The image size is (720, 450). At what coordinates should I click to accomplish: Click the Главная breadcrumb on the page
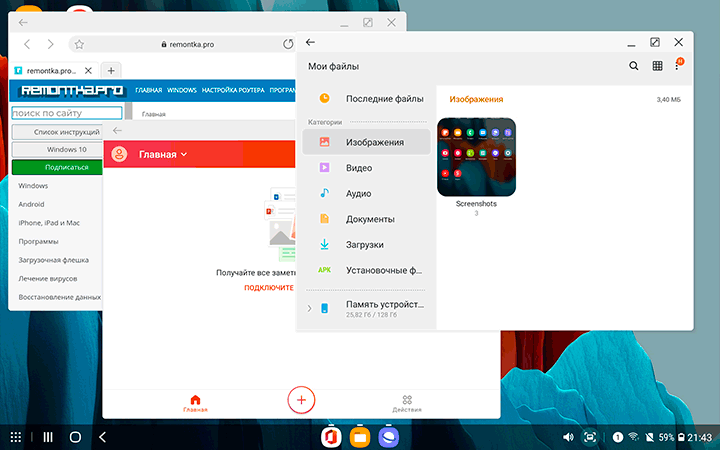[x=153, y=114]
